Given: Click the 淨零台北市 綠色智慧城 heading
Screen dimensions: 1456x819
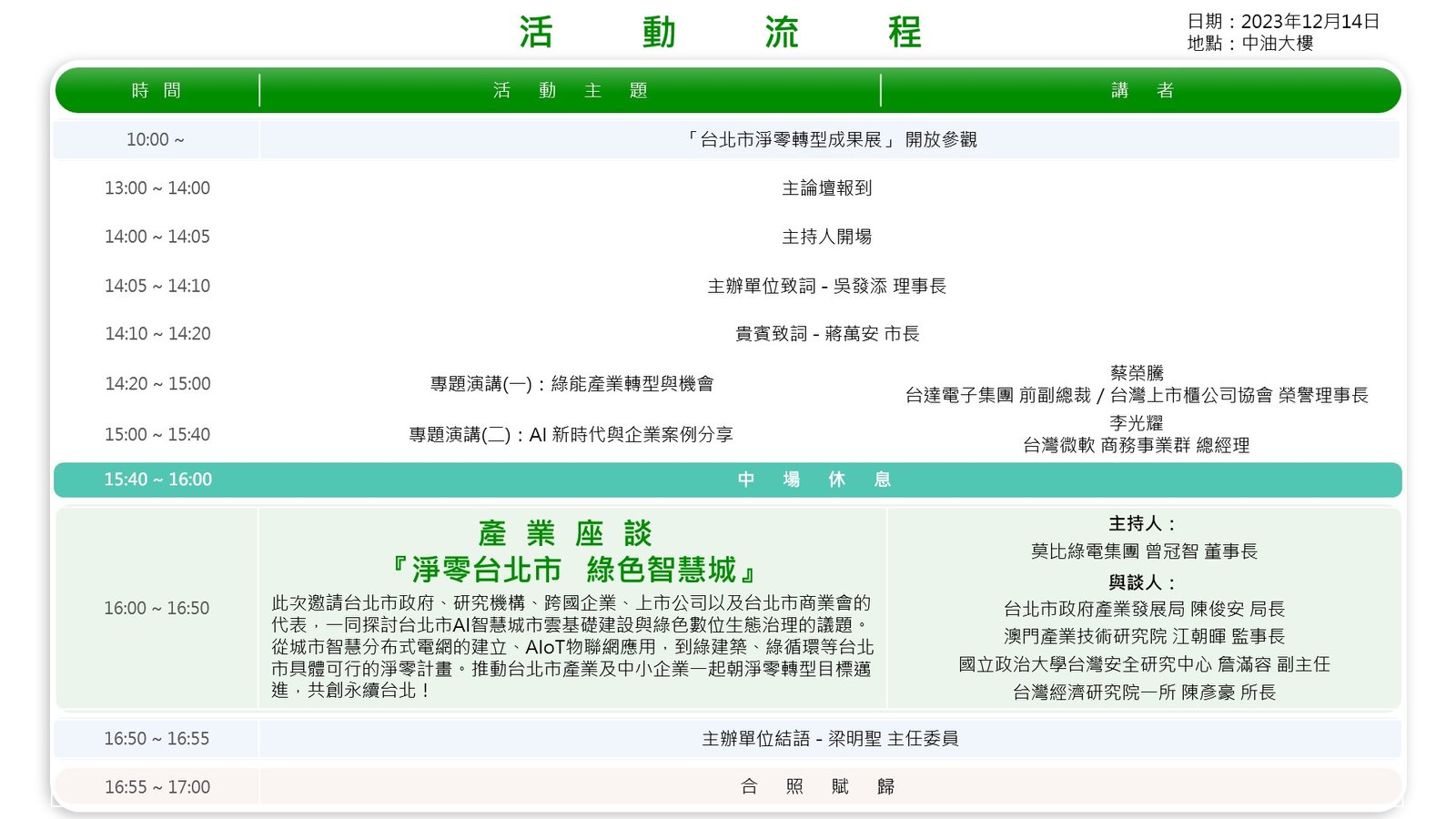Looking at the screenshot, I should pos(572,570).
